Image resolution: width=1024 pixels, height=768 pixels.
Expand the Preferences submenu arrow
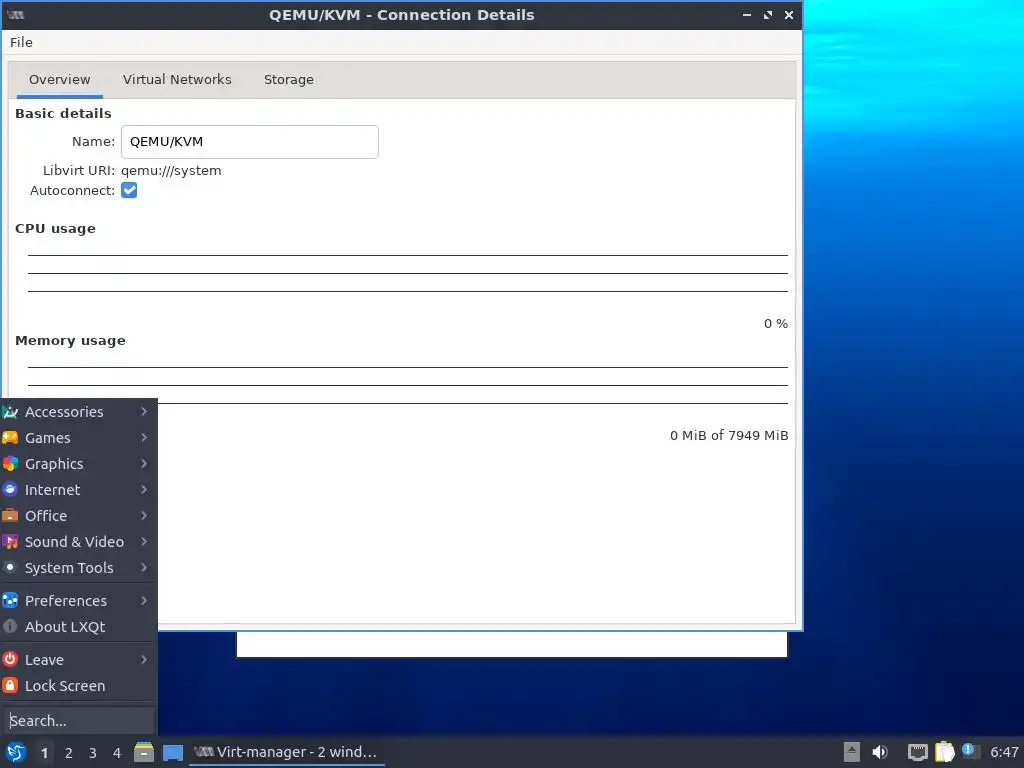[x=144, y=600]
